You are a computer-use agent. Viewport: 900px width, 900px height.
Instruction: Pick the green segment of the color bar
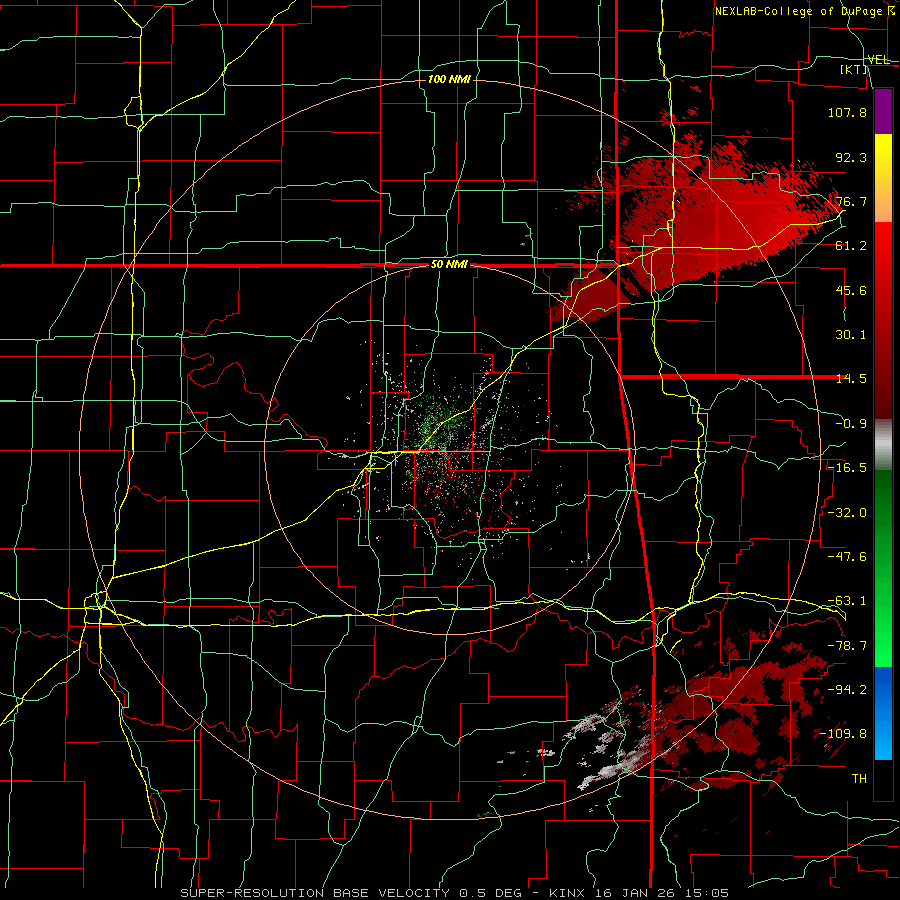point(883,568)
